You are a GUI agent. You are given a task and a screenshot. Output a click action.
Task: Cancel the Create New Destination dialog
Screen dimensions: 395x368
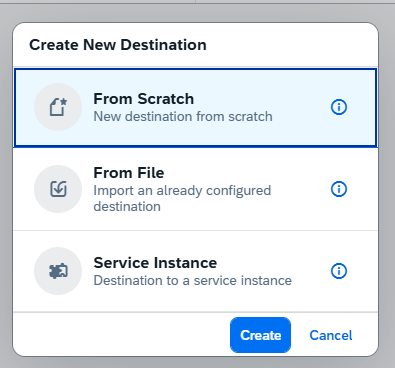pos(331,335)
